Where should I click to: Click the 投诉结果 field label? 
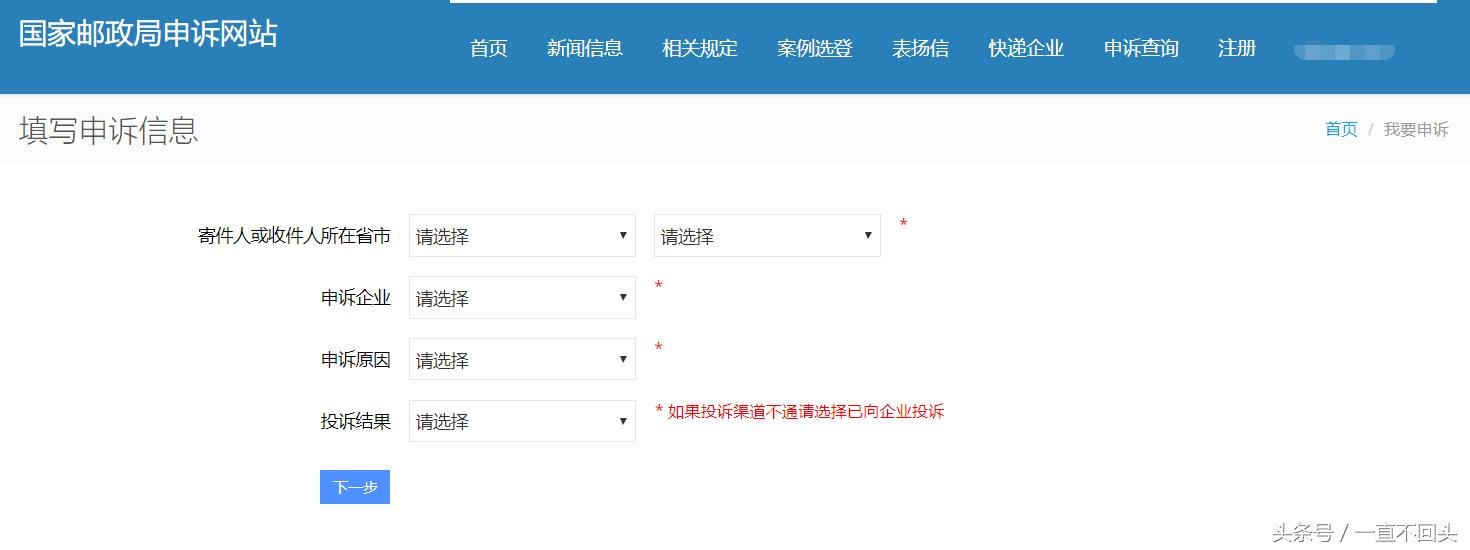click(356, 421)
